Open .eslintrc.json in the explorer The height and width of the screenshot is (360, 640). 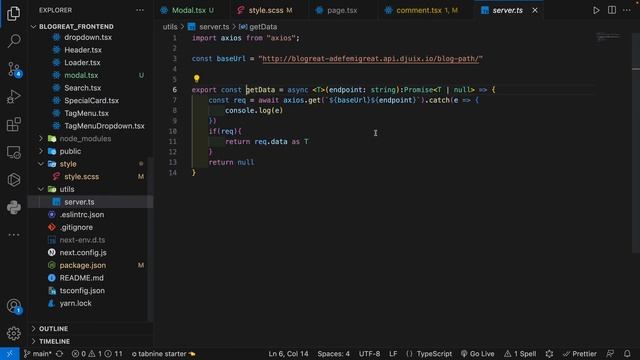pos(82,215)
